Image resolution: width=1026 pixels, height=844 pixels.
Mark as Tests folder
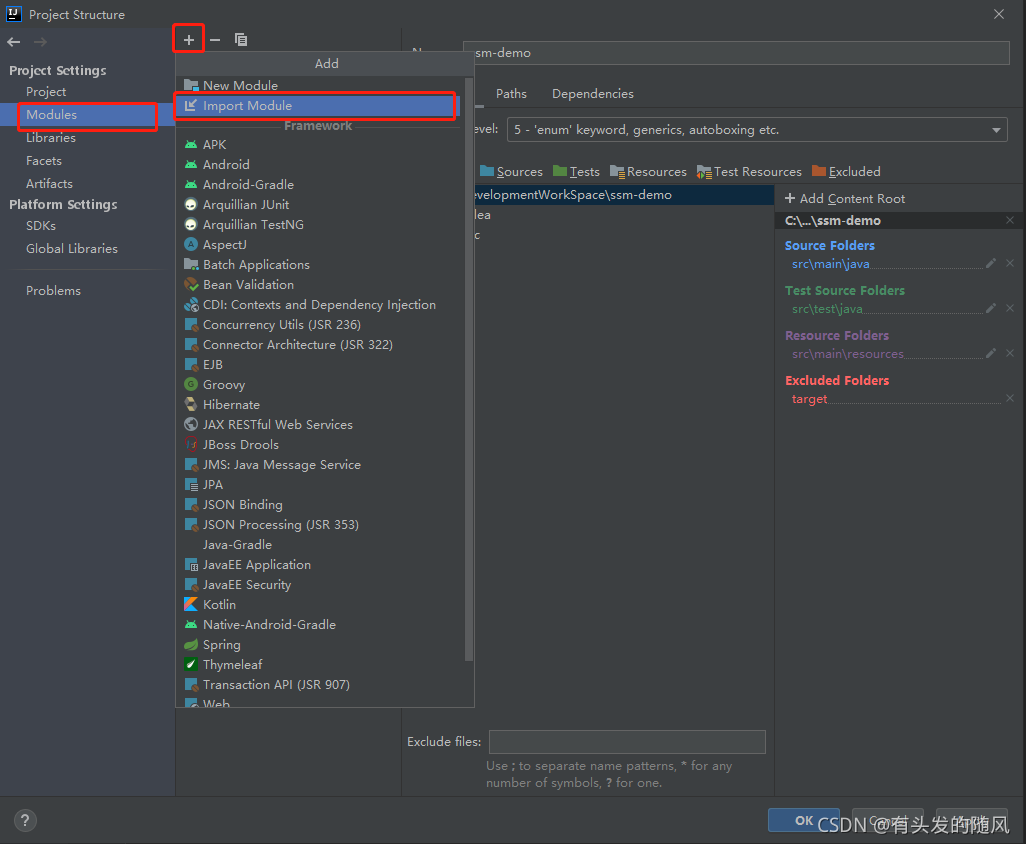576,171
